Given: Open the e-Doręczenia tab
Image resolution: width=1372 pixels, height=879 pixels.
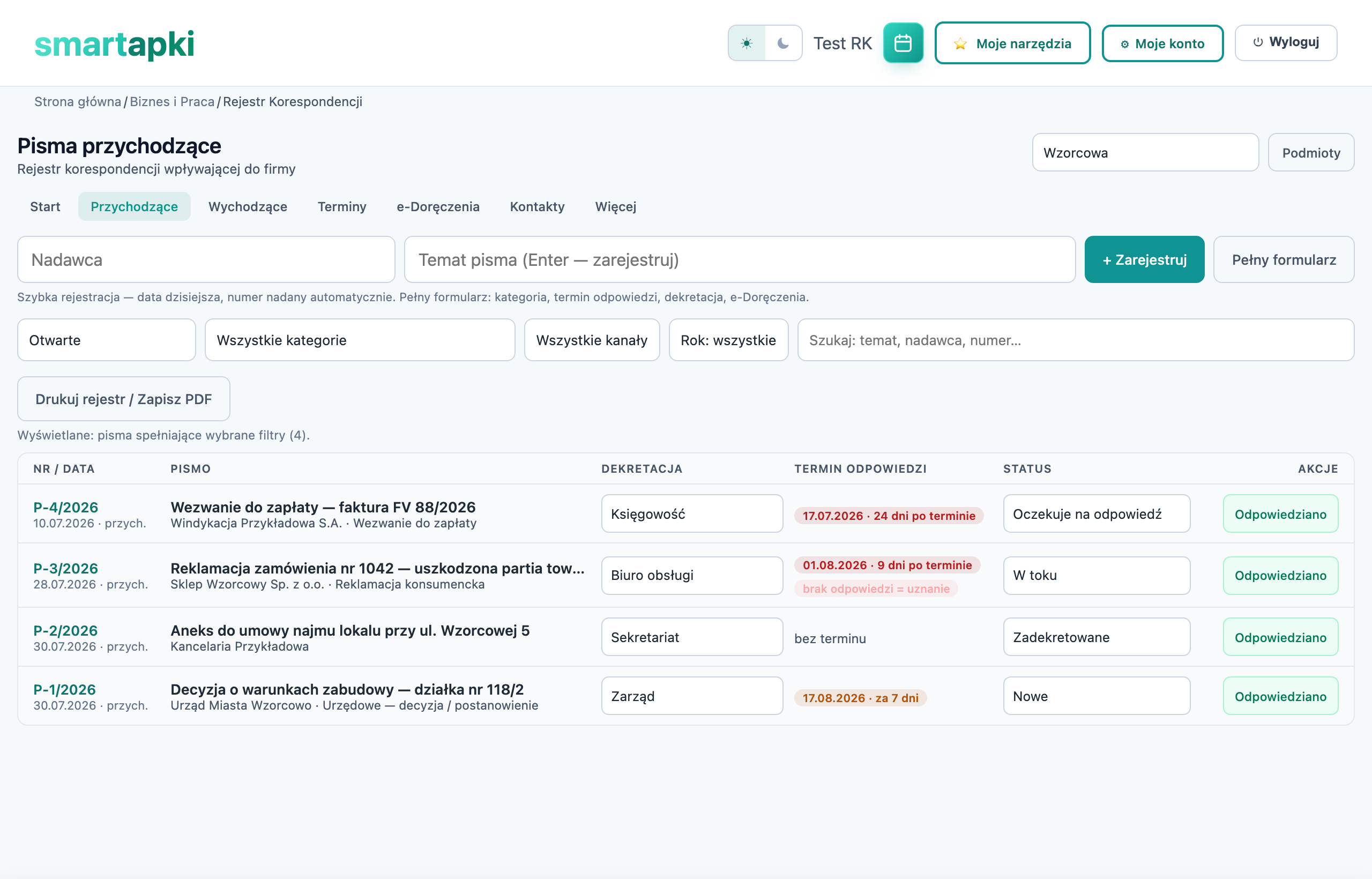Looking at the screenshot, I should pos(438,207).
